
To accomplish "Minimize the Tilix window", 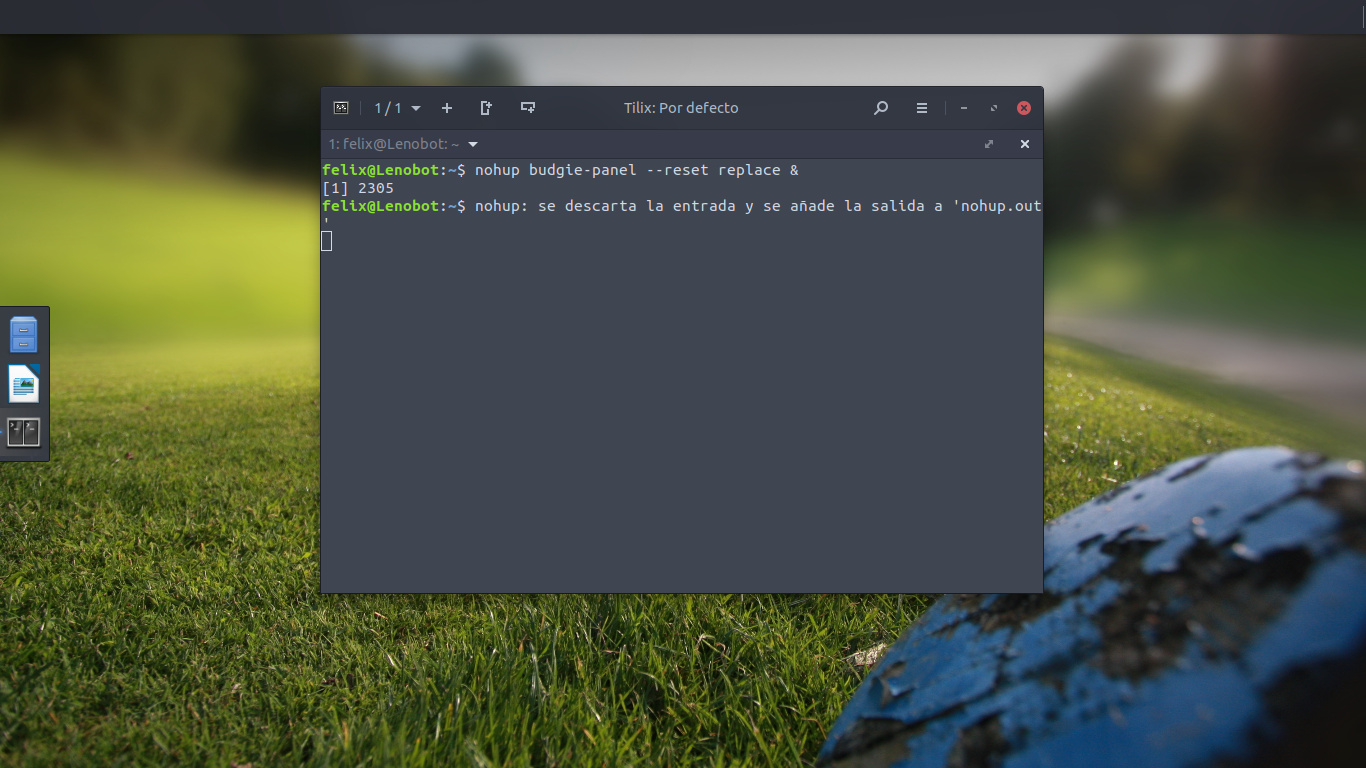I will 964,108.
